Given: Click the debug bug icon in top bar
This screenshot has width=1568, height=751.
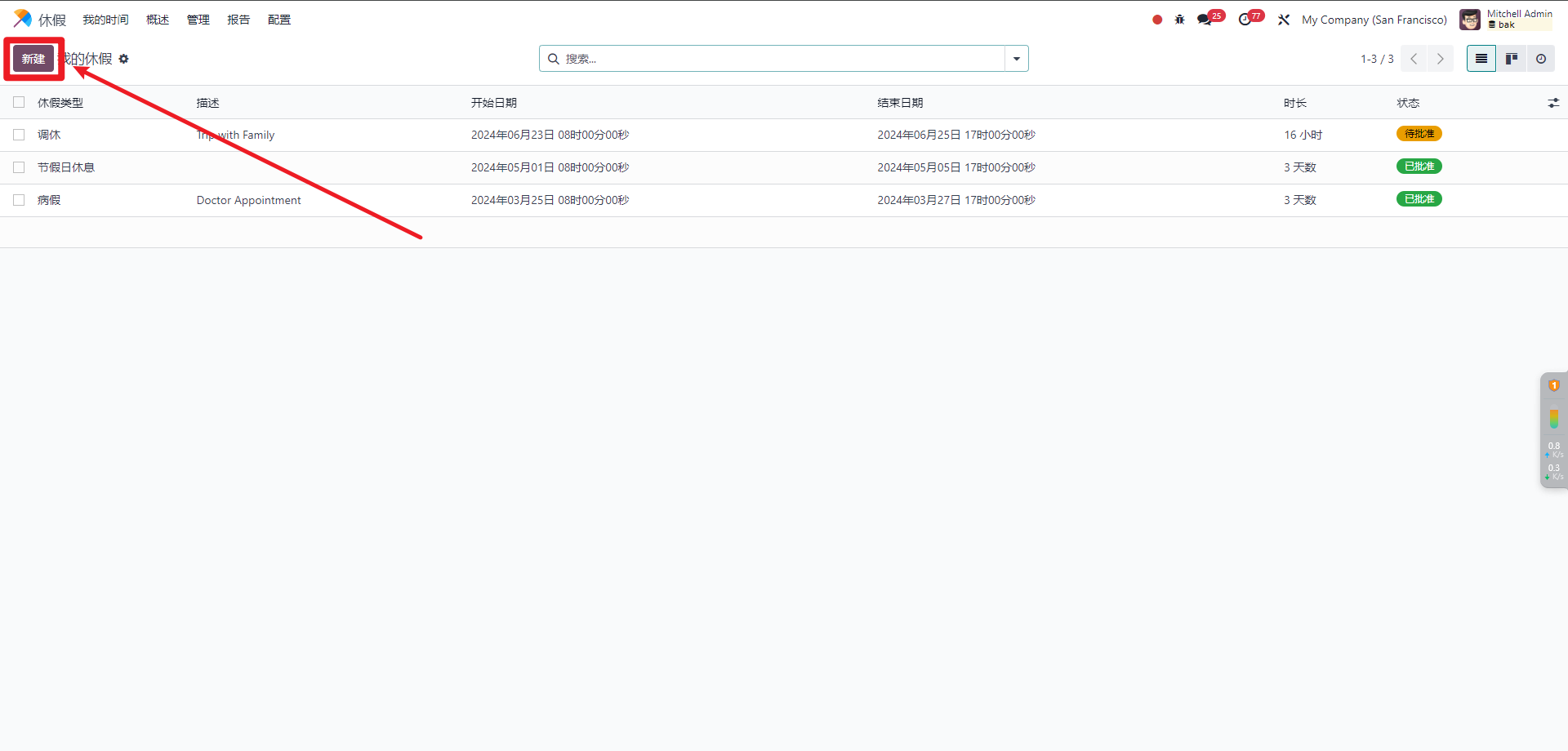Looking at the screenshot, I should pos(1179,20).
